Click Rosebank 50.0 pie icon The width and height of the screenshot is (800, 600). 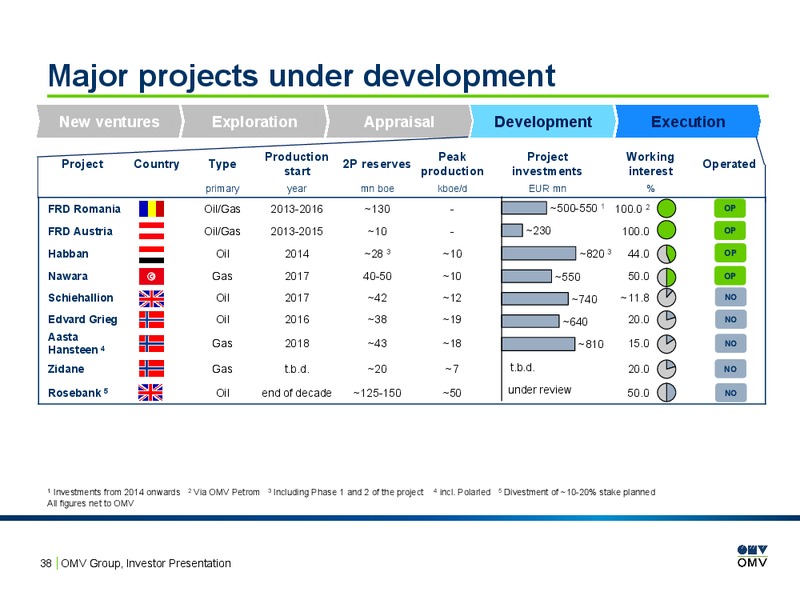666,392
